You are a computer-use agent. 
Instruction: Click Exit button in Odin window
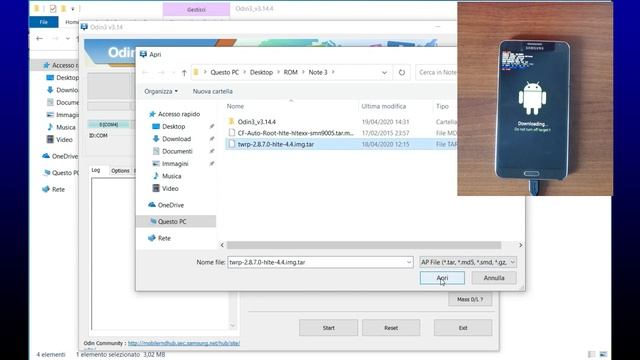[x=462, y=328]
